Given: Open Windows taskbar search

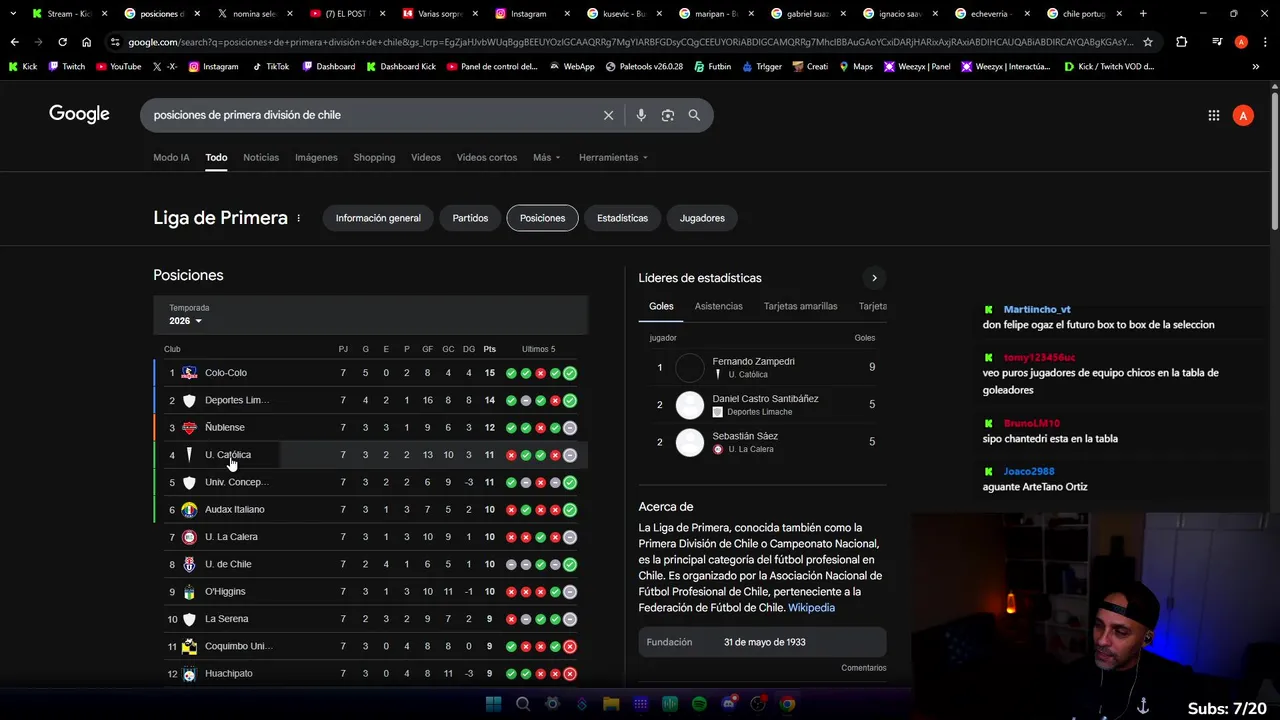Looking at the screenshot, I should (522, 704).
